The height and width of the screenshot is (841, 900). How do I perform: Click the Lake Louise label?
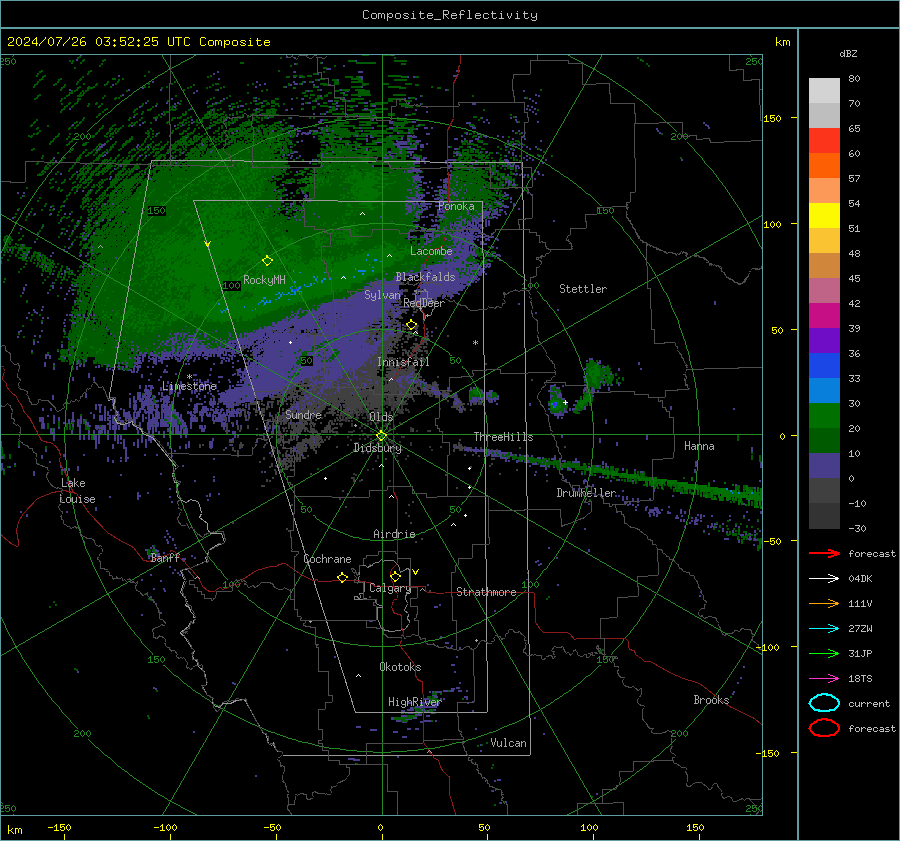[77, 491]
